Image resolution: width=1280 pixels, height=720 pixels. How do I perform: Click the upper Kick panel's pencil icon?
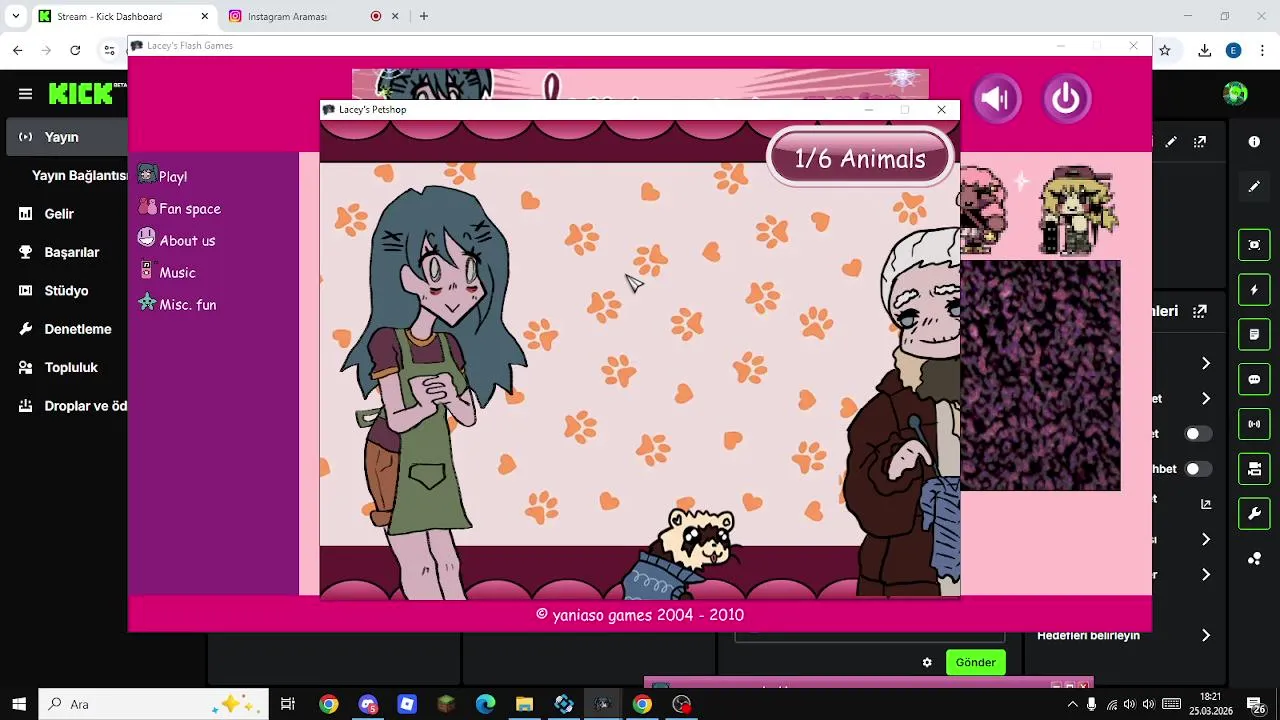click(1171, 142)
